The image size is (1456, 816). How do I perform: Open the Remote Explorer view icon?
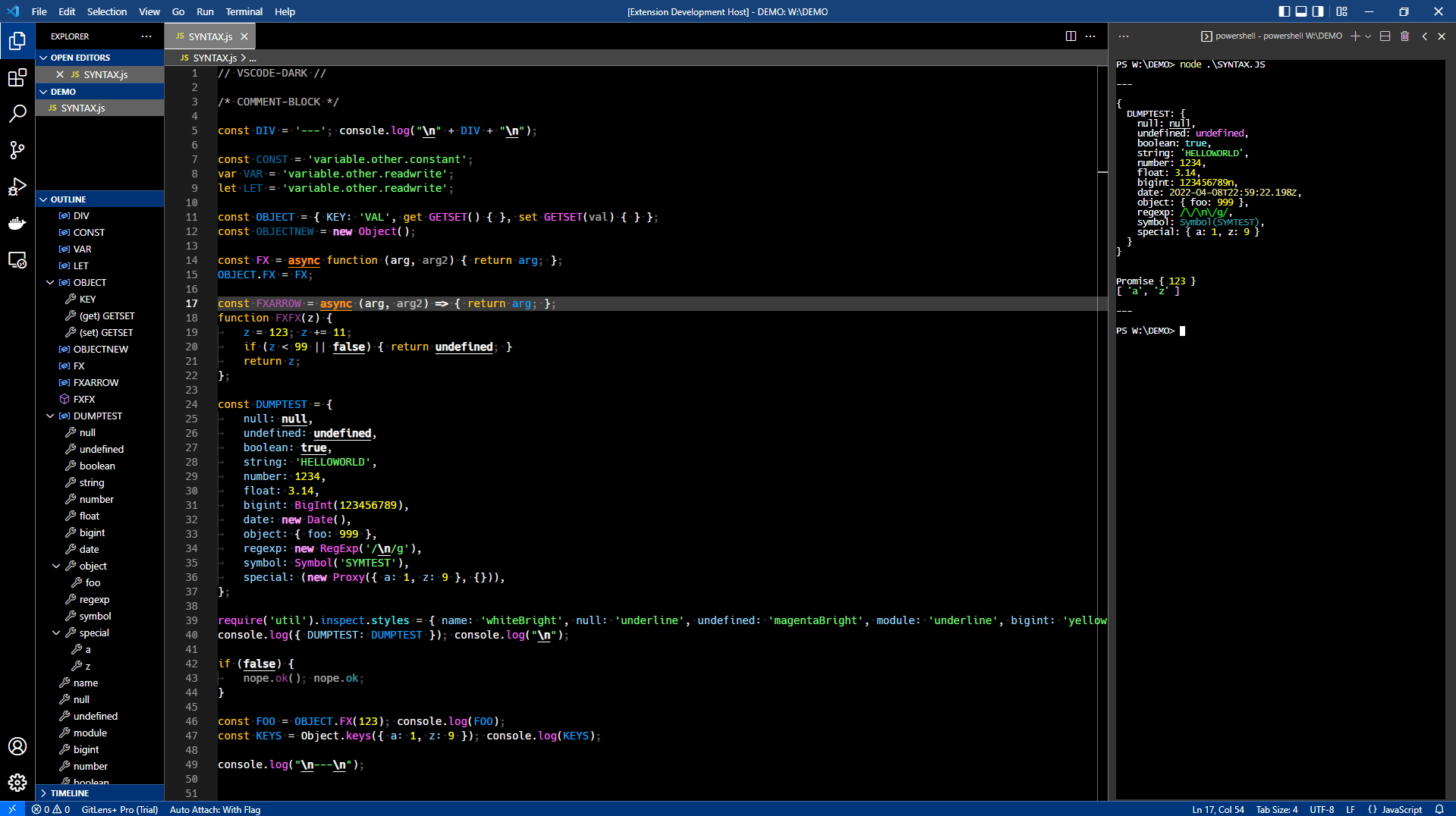[x=17, y=259]
